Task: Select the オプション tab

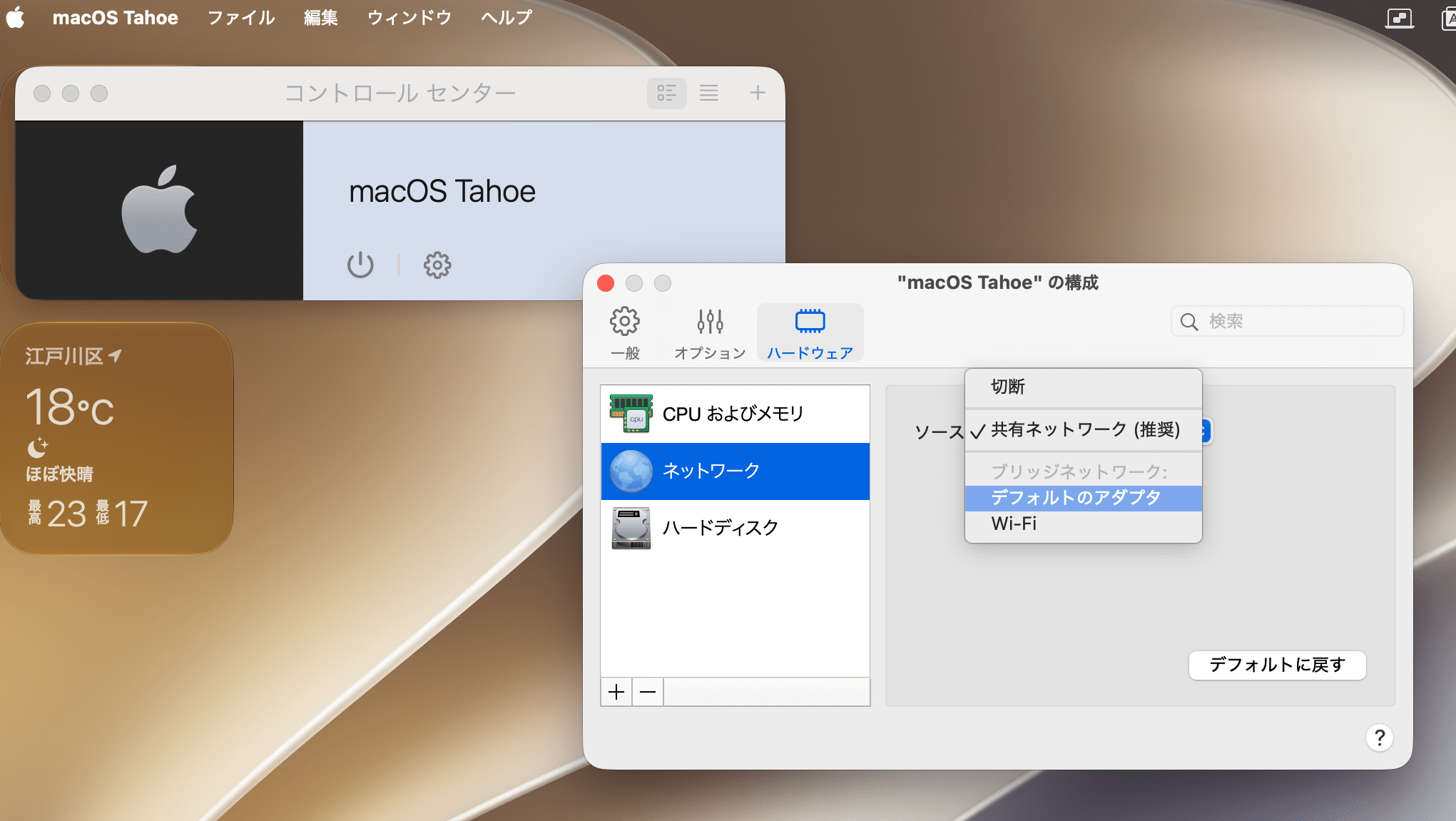Action: click(x=710, y=333)
